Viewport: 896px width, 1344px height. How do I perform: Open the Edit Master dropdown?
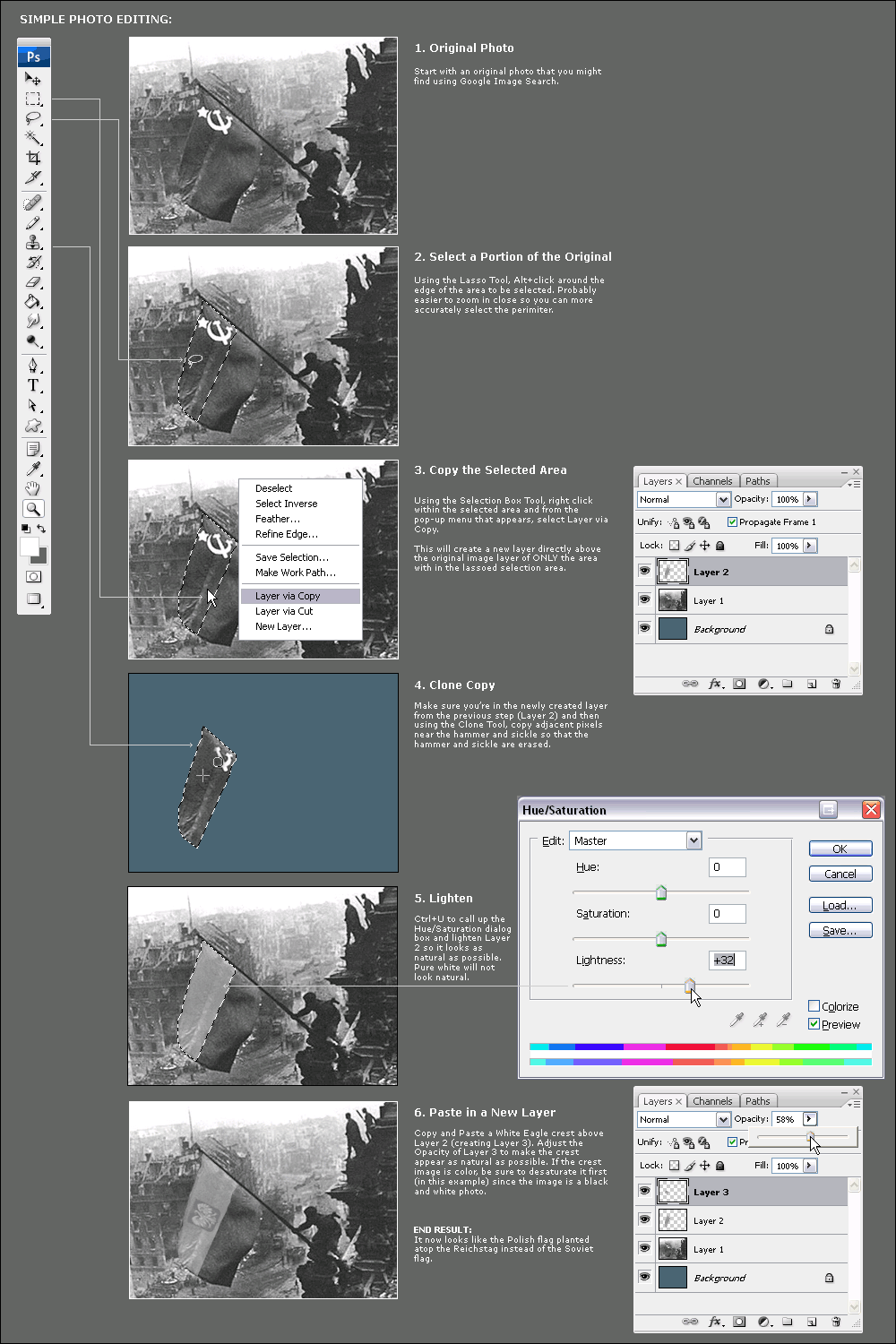[x=694, y=840]
